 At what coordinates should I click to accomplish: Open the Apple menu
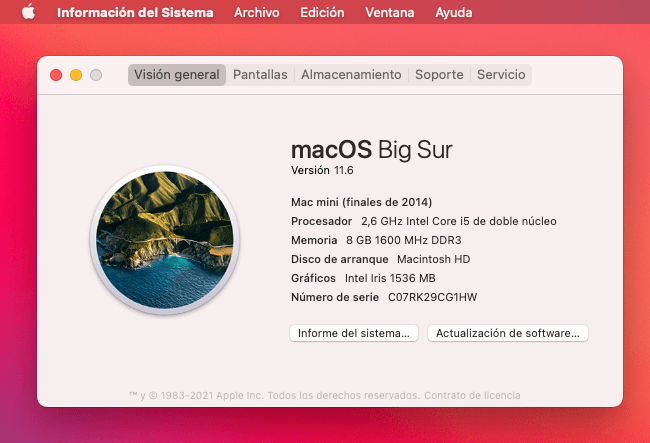28,12
